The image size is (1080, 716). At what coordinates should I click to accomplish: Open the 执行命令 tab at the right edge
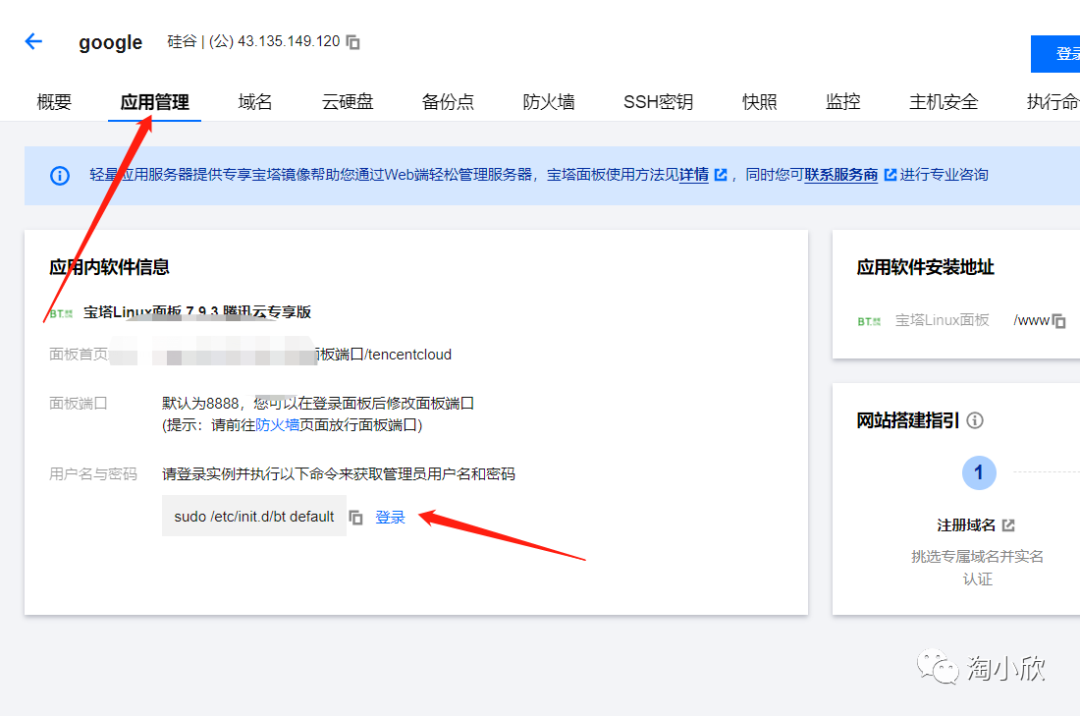[x=1053, y=102]
